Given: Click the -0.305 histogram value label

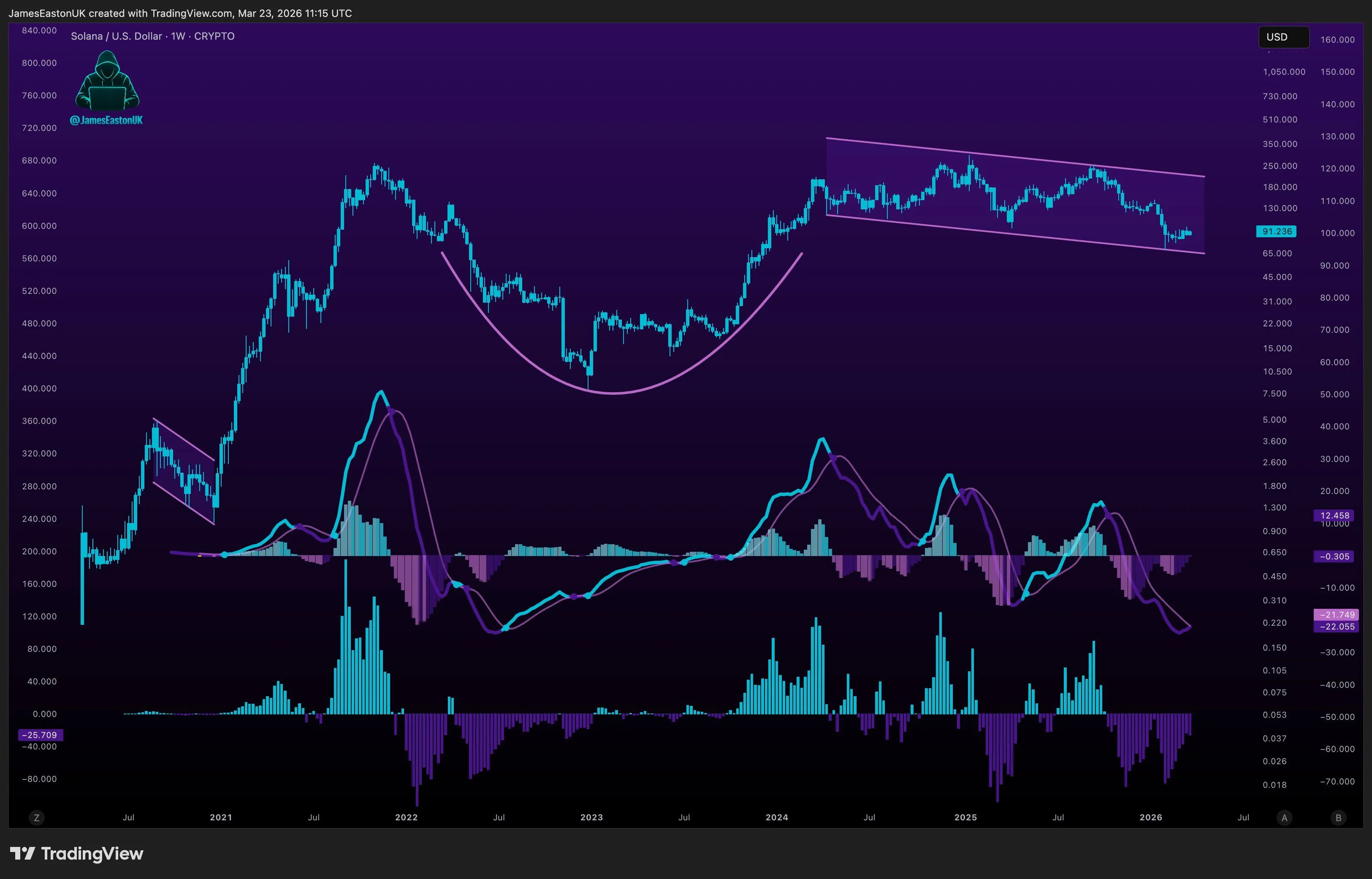Looking at the screenshot, I should pos(1334,556).
